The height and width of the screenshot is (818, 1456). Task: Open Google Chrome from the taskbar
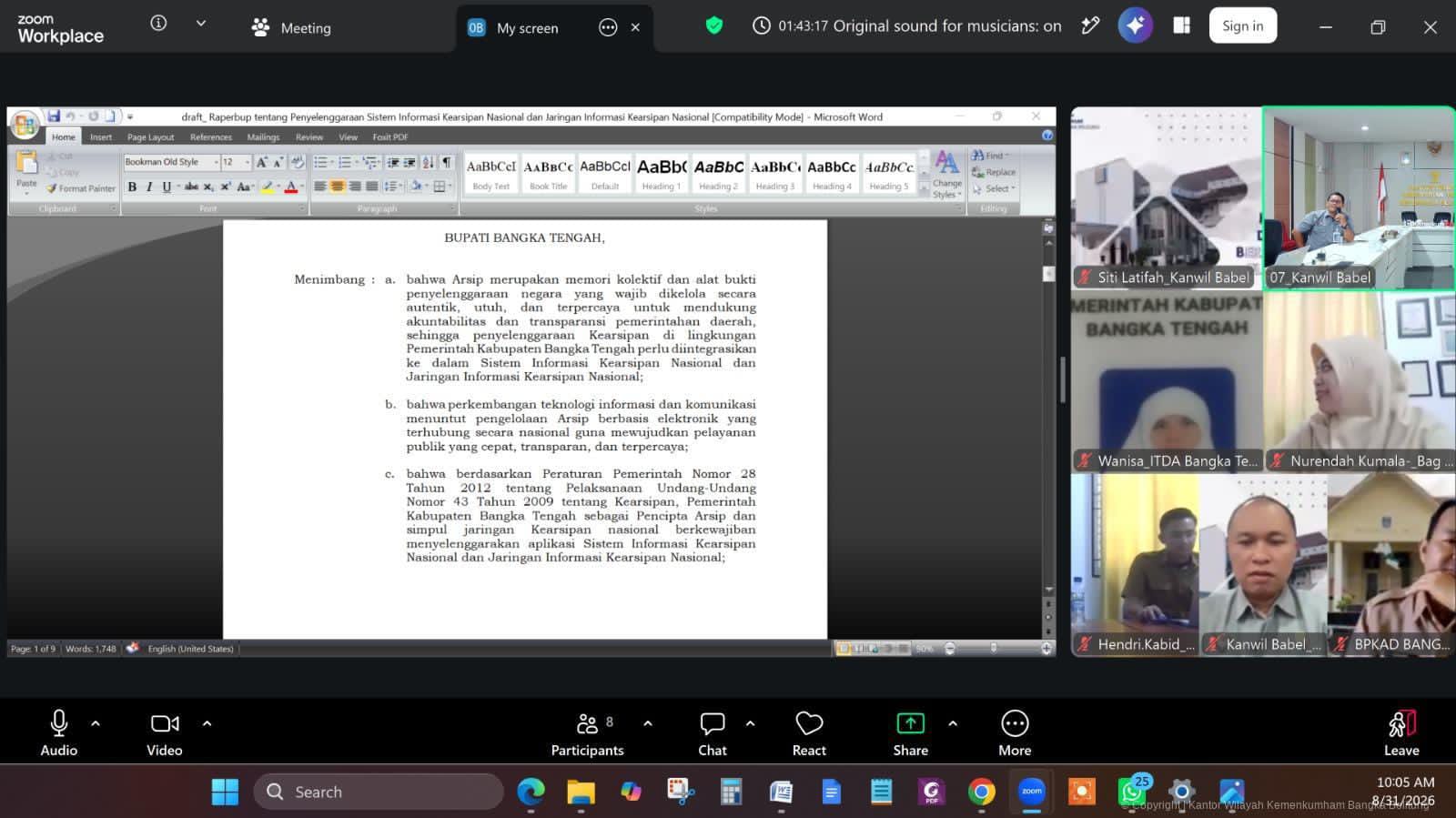[x=981, y=792]
